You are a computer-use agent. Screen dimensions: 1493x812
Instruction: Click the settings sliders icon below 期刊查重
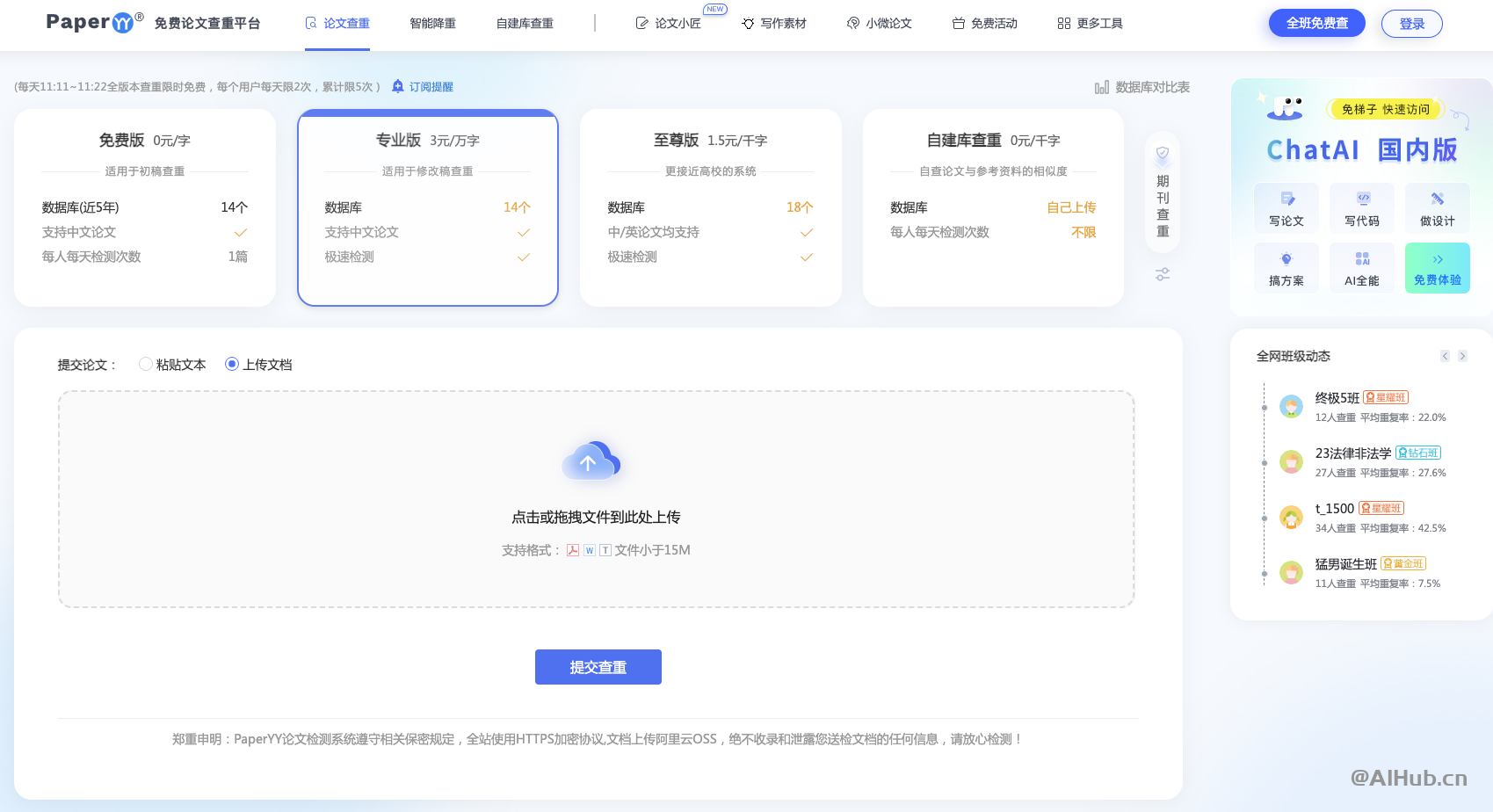tap(1163, 274)
